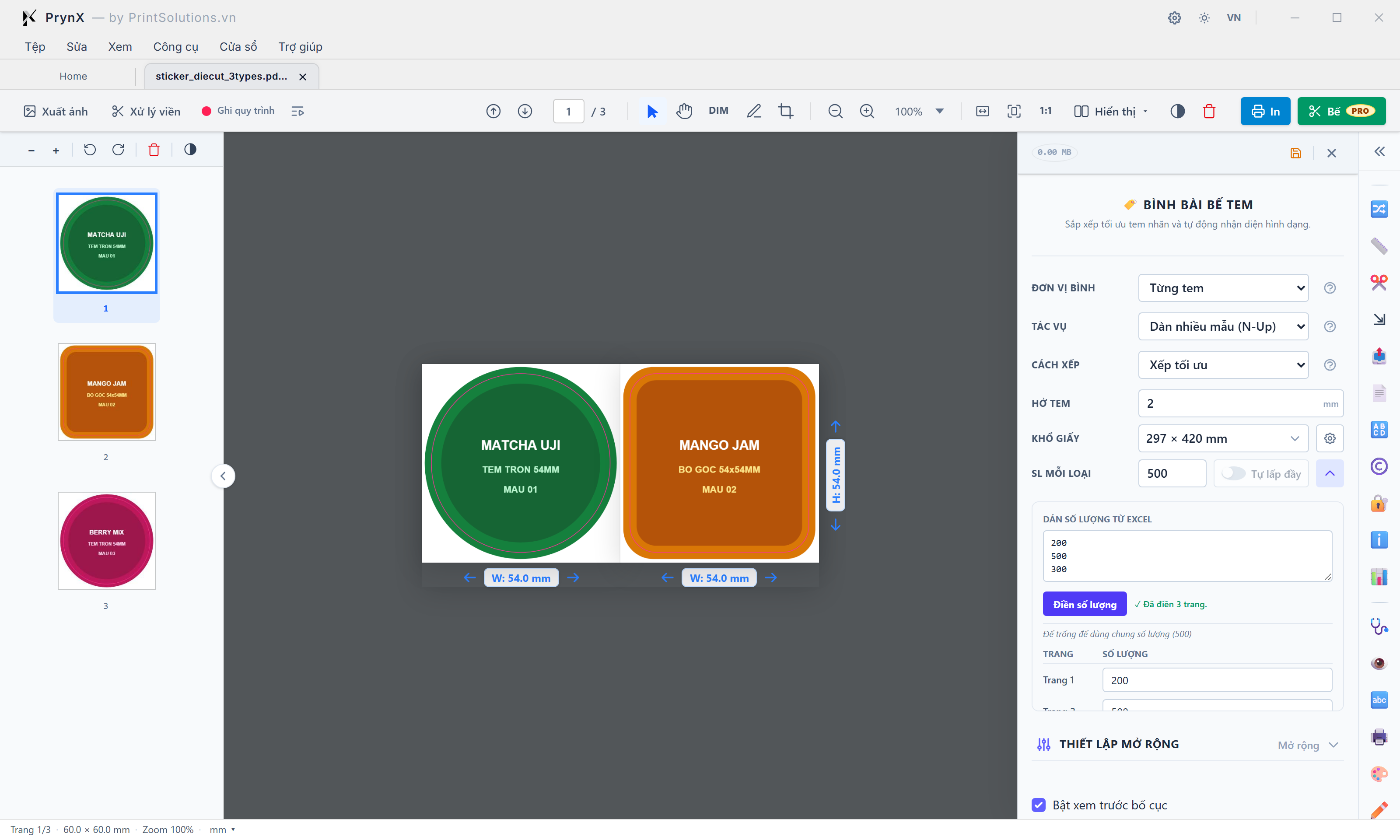The width and height of the screenshot is (1400, 840).
Task: Toggle the Tự lấp đầy switch
Action: (1234, 473)
